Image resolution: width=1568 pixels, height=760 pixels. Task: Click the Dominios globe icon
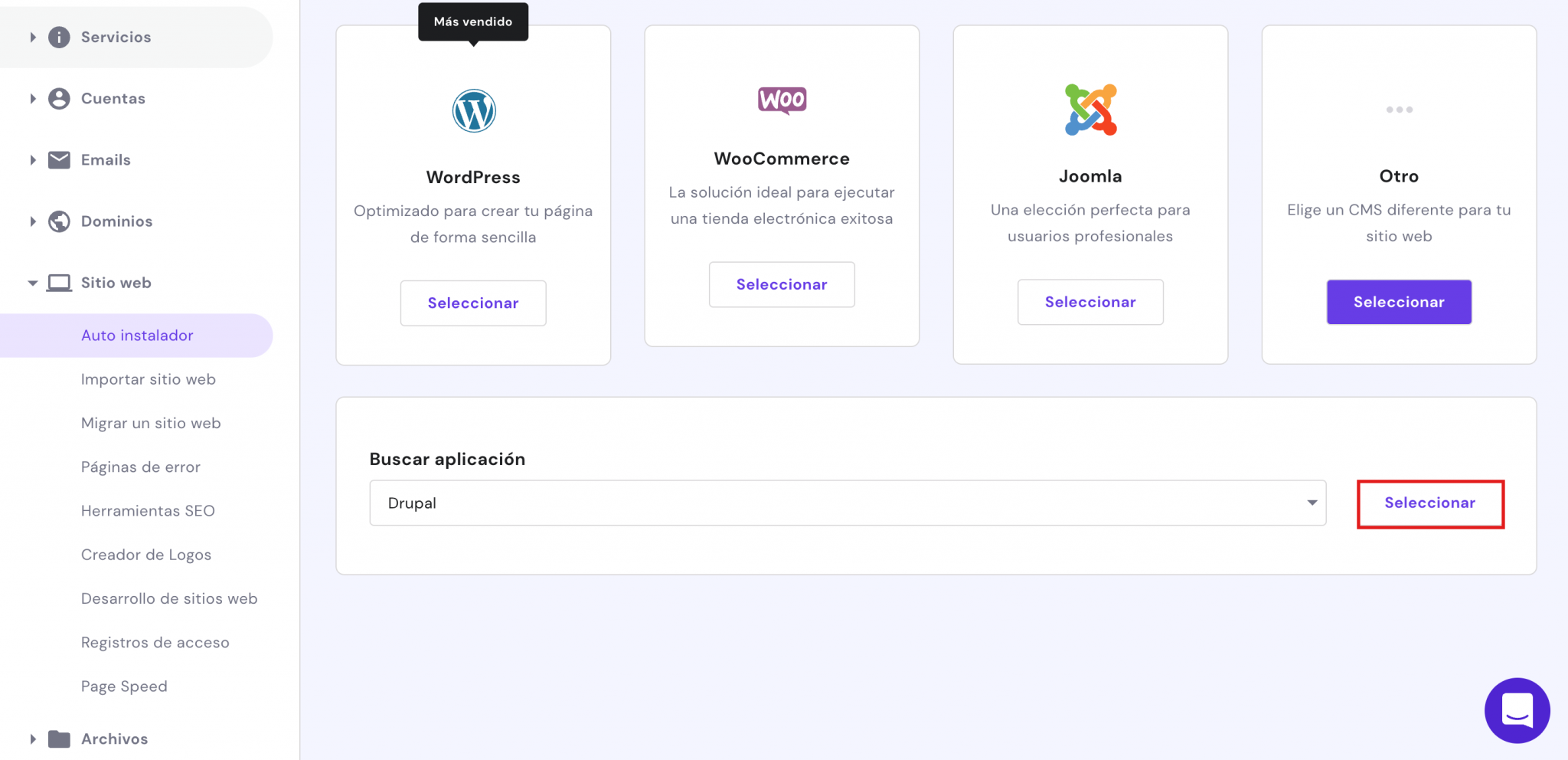(x=59, y=221)
